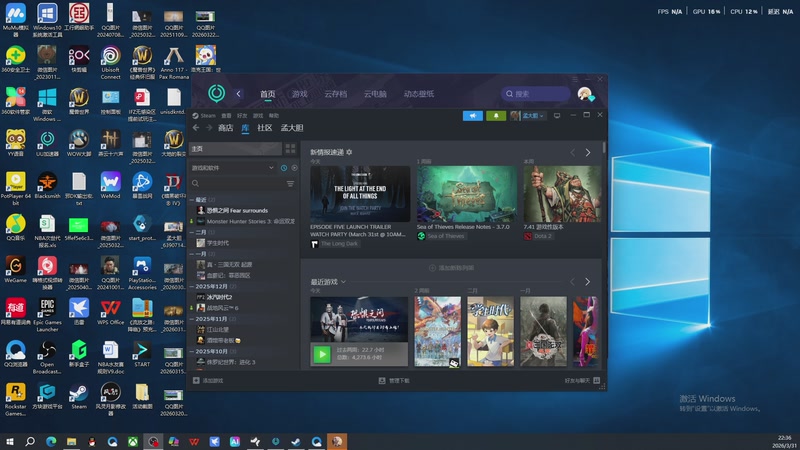Switch to 游戏 tab in the UU window
This screenshot has height=450, width=800.
(299, 94)
